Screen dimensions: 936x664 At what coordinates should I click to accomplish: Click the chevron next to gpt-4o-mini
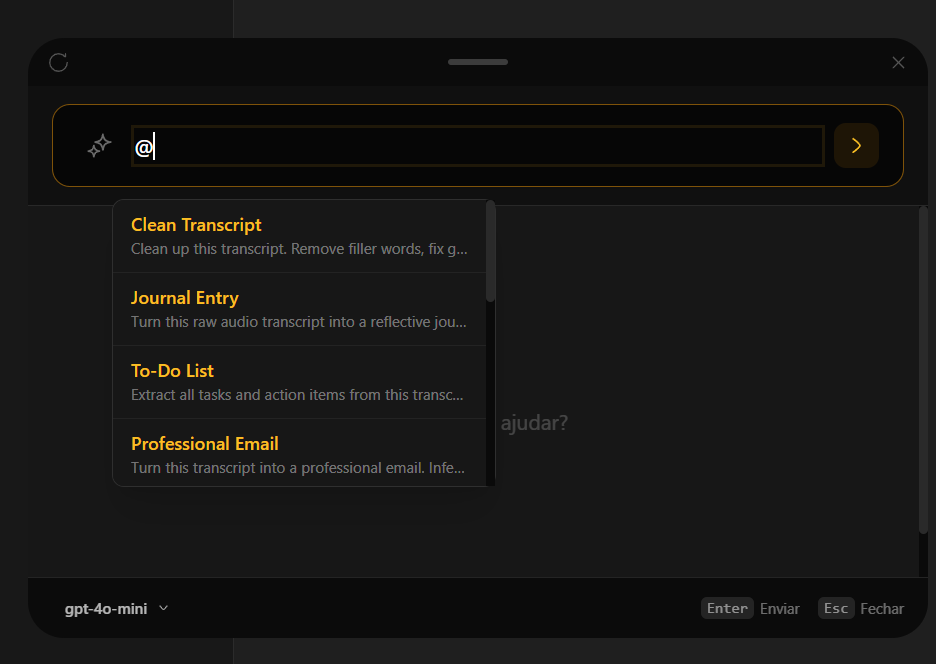point(164,608)
